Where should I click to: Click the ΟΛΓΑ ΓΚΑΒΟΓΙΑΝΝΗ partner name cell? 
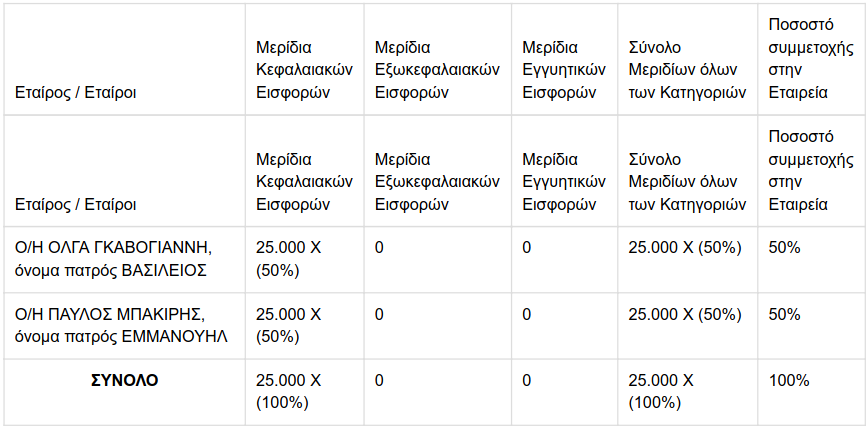click(x=125, y=260)
